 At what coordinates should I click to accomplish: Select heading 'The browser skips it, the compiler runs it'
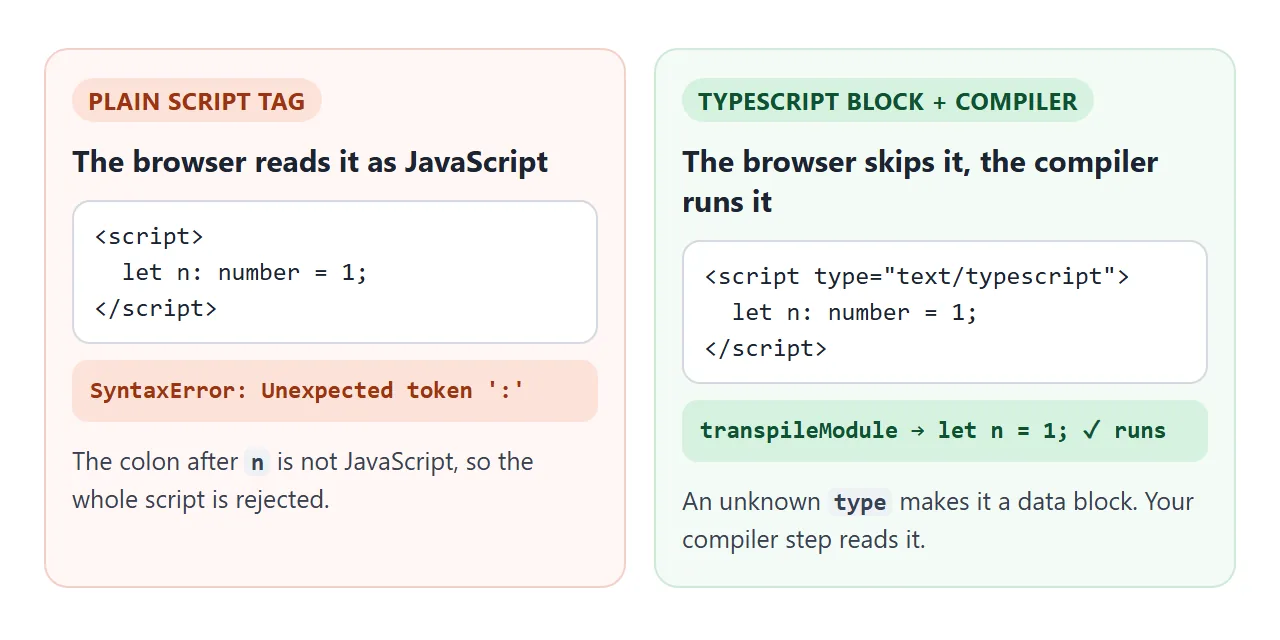click(920, 182)
